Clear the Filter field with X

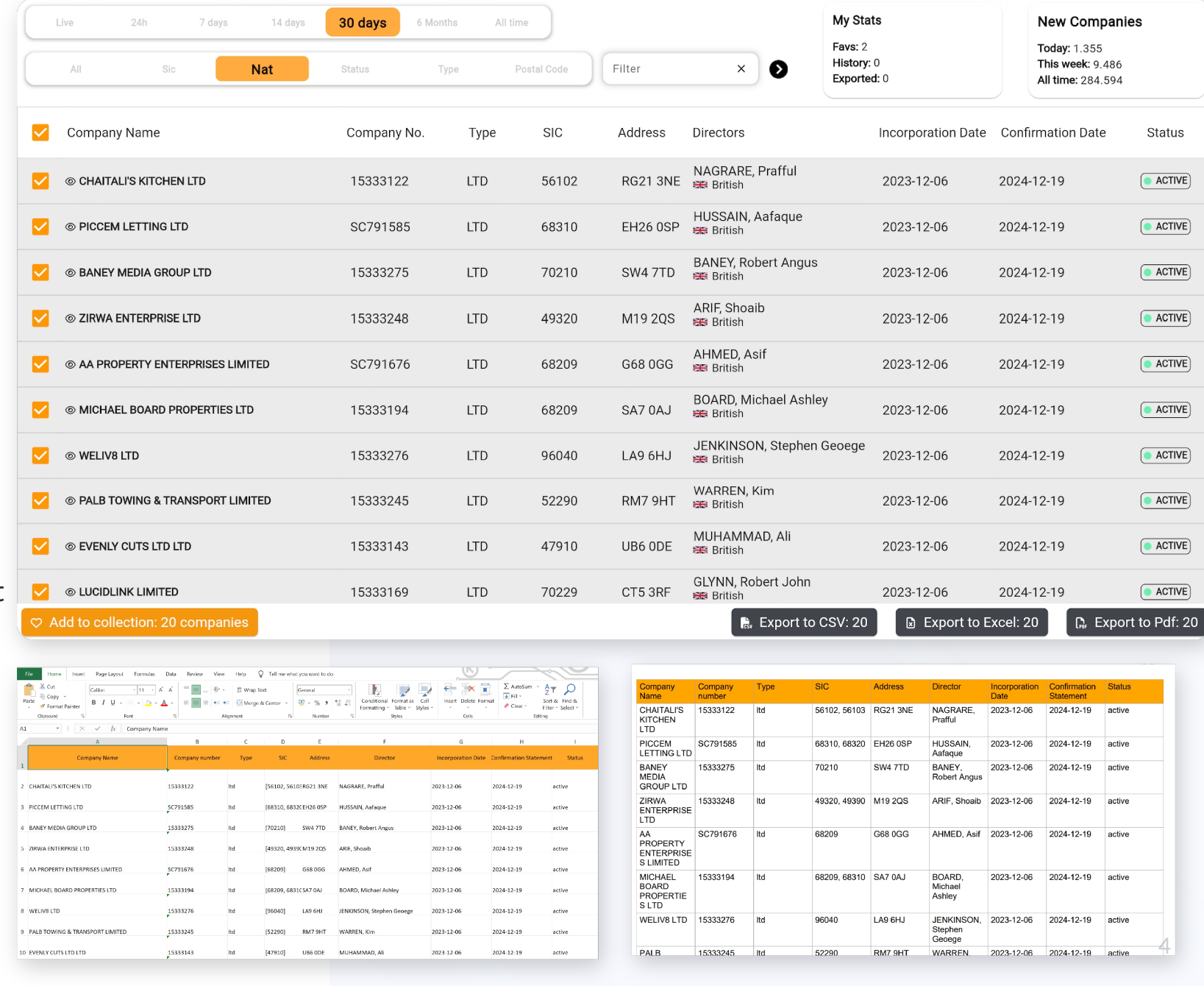click(x=741, y=69)
